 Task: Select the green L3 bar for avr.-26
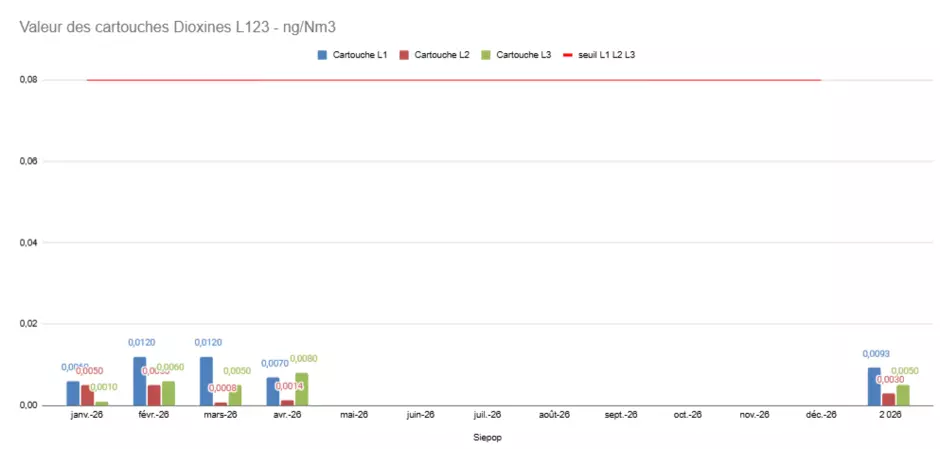point(301,389)
